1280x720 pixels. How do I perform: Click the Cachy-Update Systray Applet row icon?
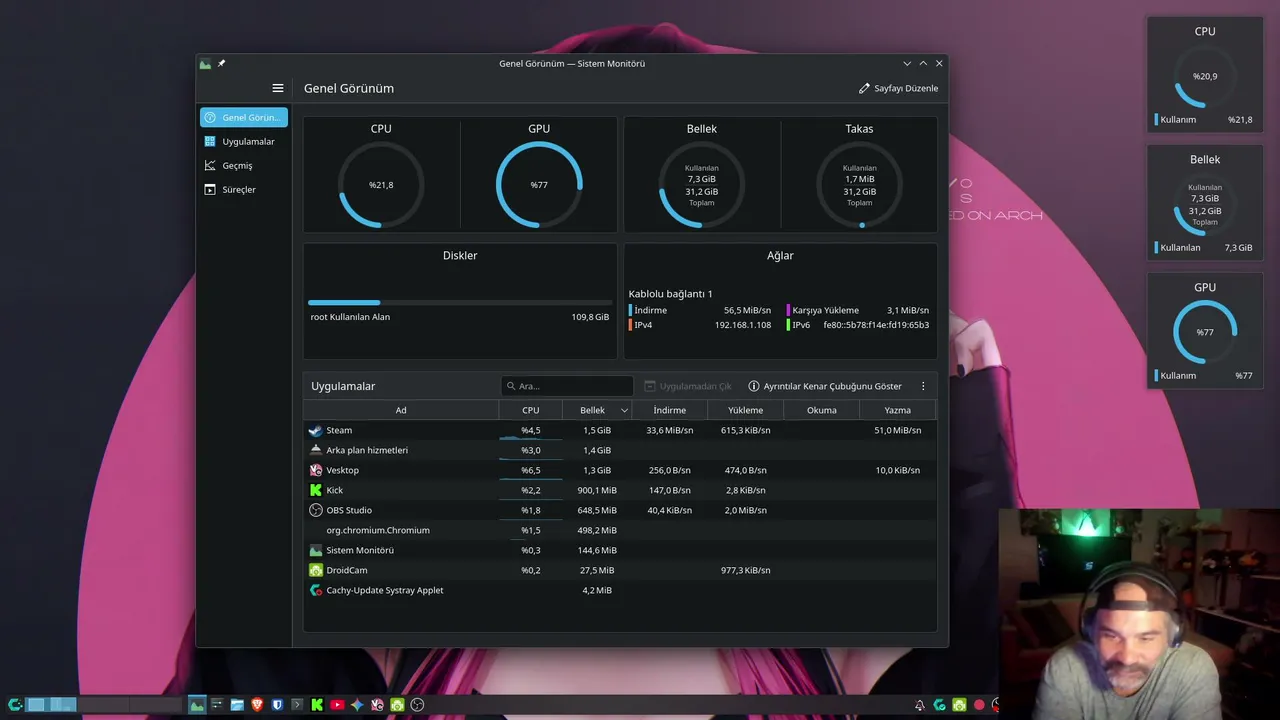316,590
